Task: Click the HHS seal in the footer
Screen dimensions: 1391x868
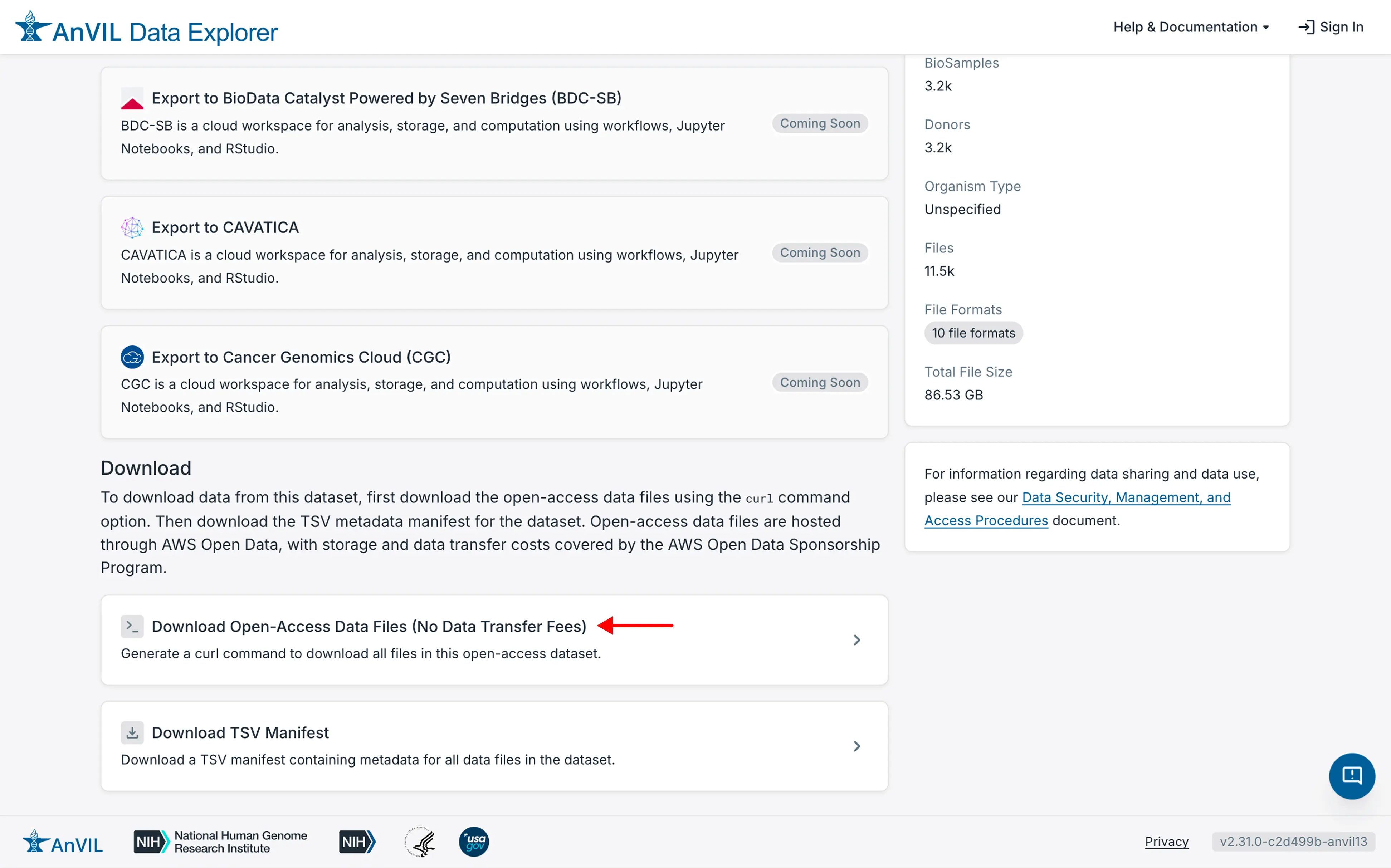Action: [420, 842]
